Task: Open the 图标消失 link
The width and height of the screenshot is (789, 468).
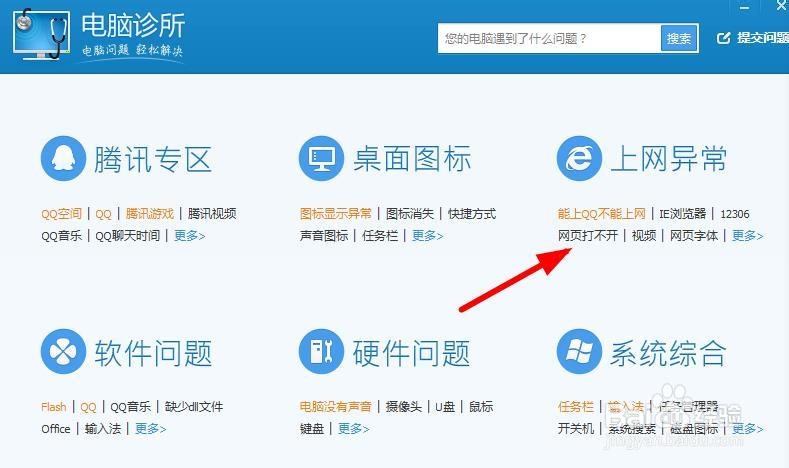Action: tap(410, 214)
